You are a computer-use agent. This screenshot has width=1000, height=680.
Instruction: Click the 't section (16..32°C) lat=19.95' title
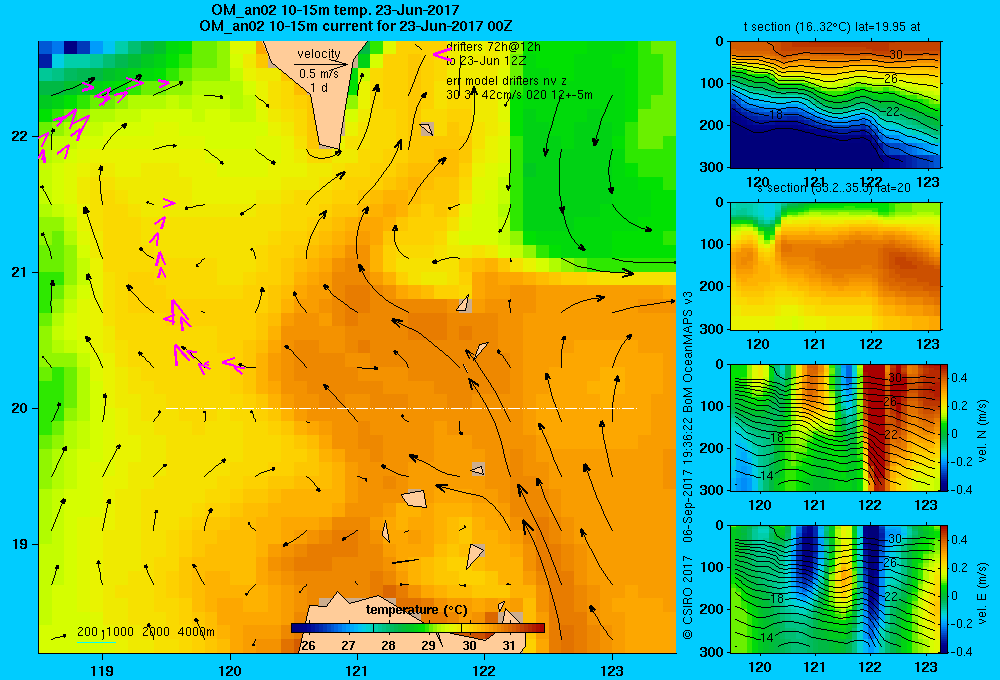pos(832,27)
